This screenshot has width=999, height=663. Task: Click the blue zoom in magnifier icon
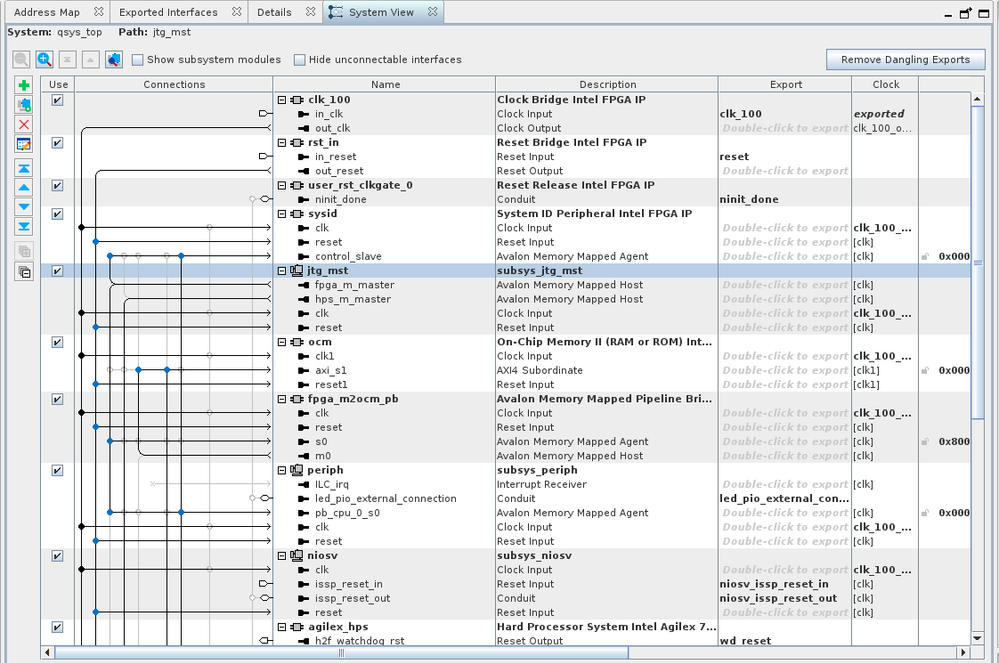tap(45, 60)
